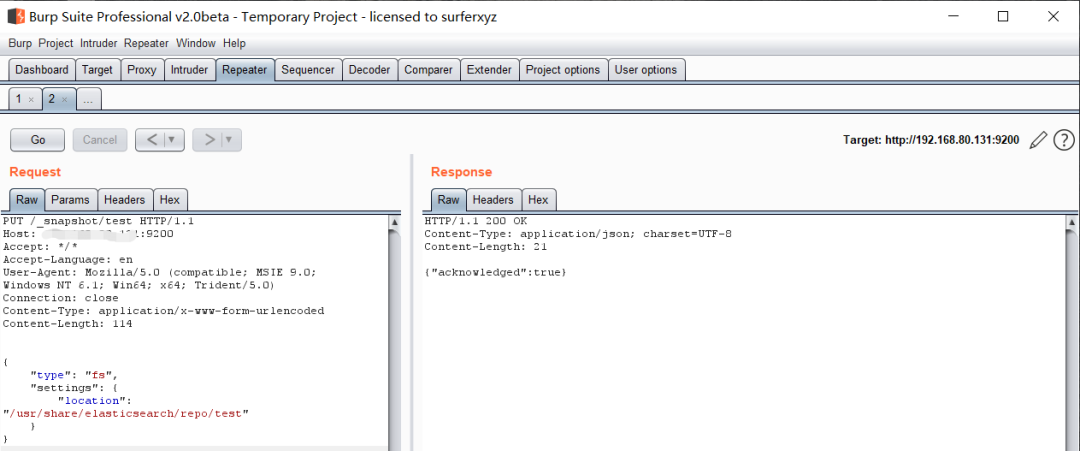This screenshot has height=451, width=1080.
Task: Click the Connection: close header line
Action: 61,298
